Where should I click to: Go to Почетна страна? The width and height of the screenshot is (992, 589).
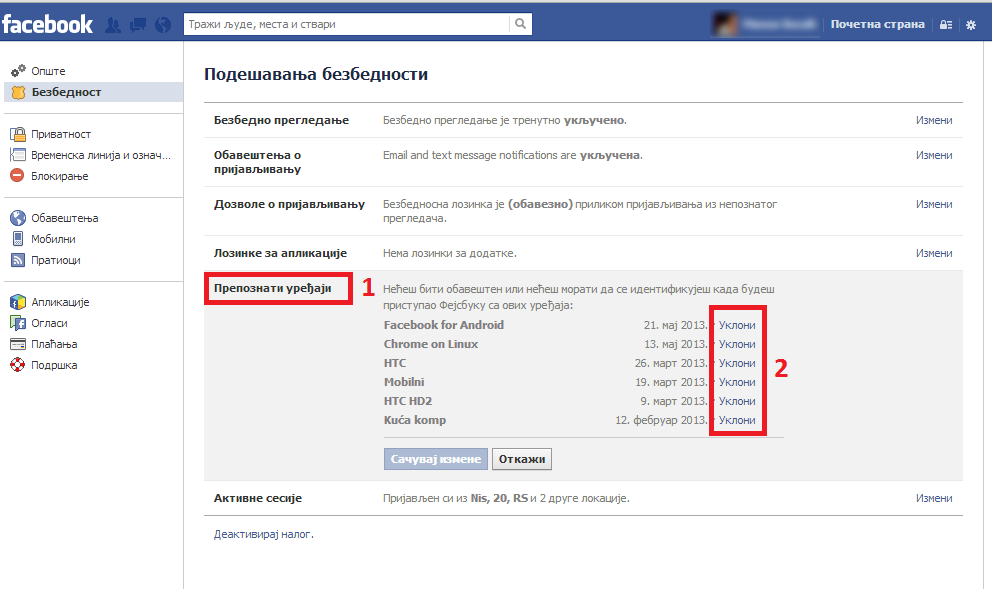click(877, 24)
